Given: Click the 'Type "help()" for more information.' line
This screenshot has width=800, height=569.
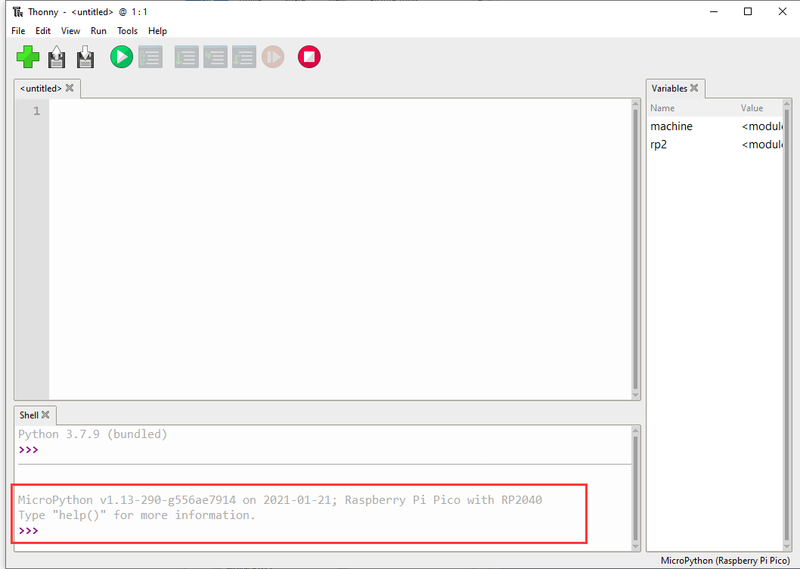Looking at the screenshot, I should 137,515.
